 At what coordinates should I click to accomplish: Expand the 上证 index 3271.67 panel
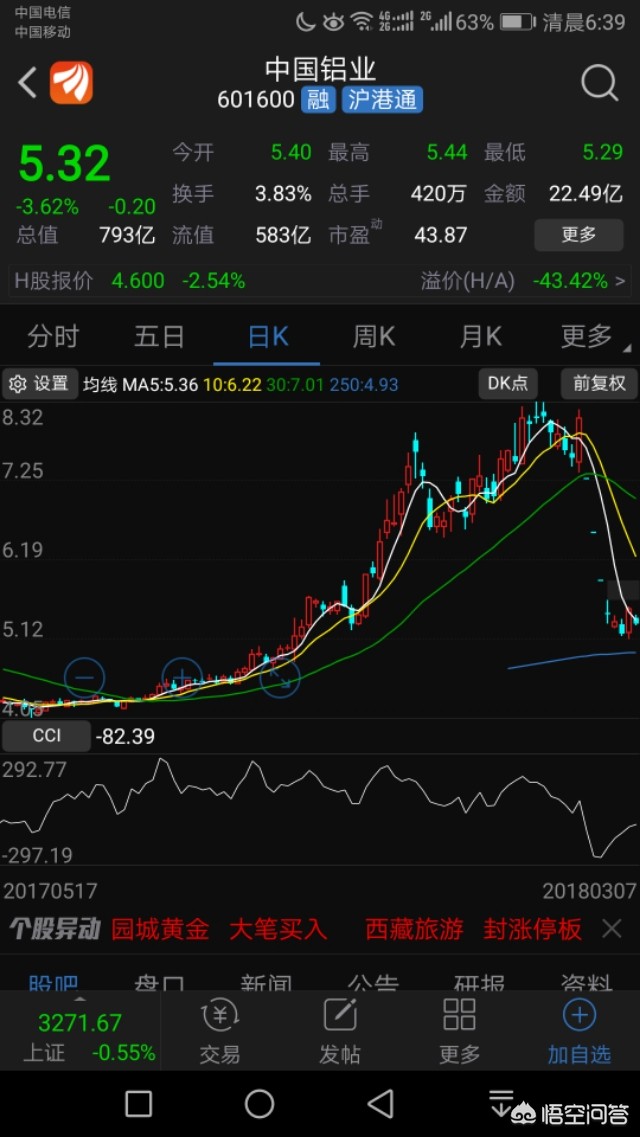coord(80,1031)
